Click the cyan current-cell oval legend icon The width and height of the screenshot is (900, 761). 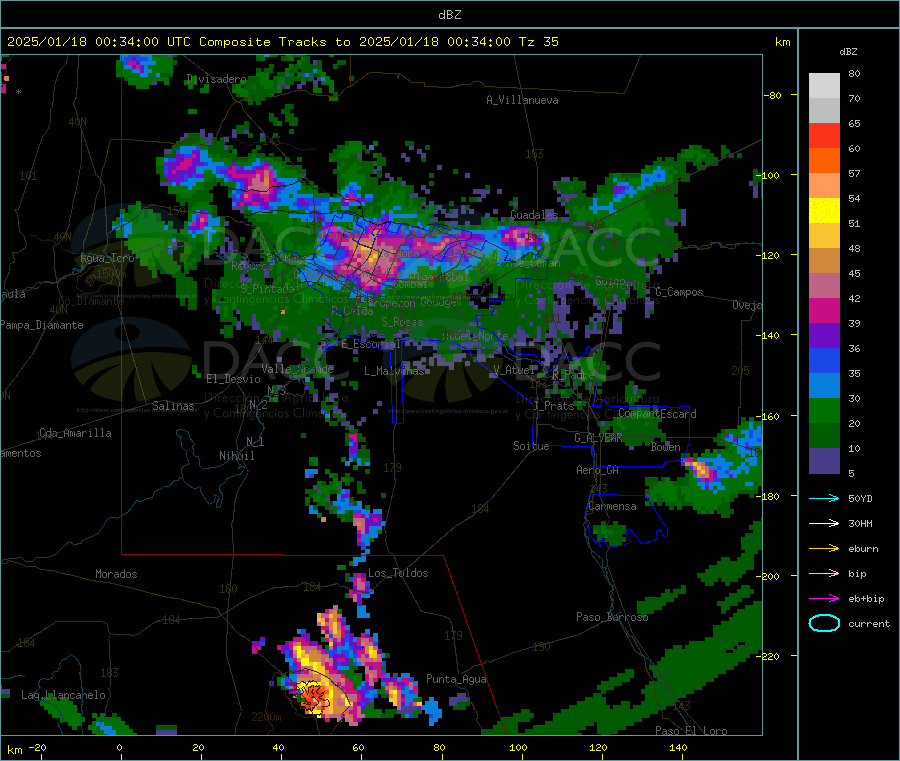pyautogui.click(x=824, y=623)
